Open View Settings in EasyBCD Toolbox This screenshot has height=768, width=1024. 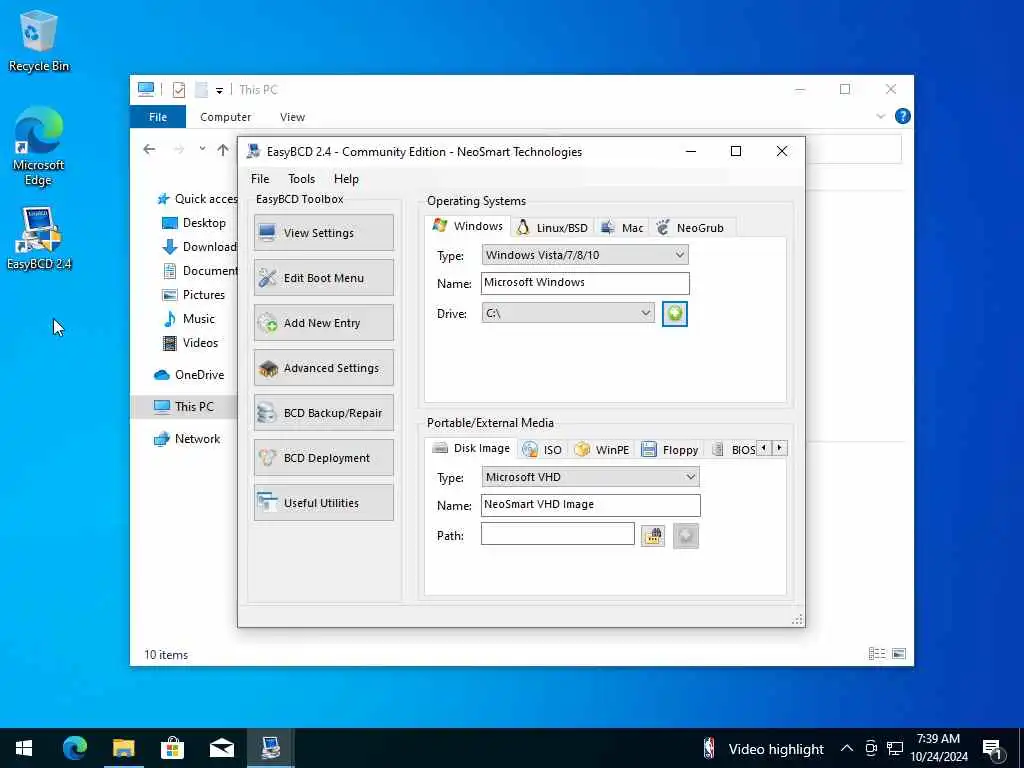pos(324,232)
